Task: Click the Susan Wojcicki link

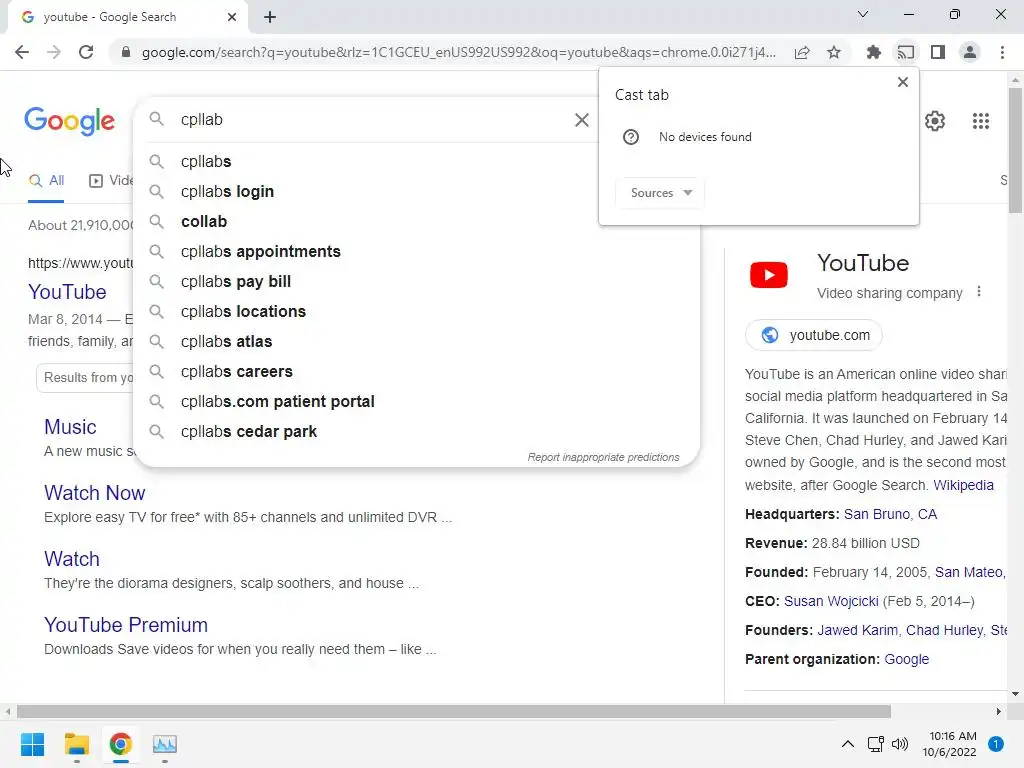Action: [x=831, y=601]
